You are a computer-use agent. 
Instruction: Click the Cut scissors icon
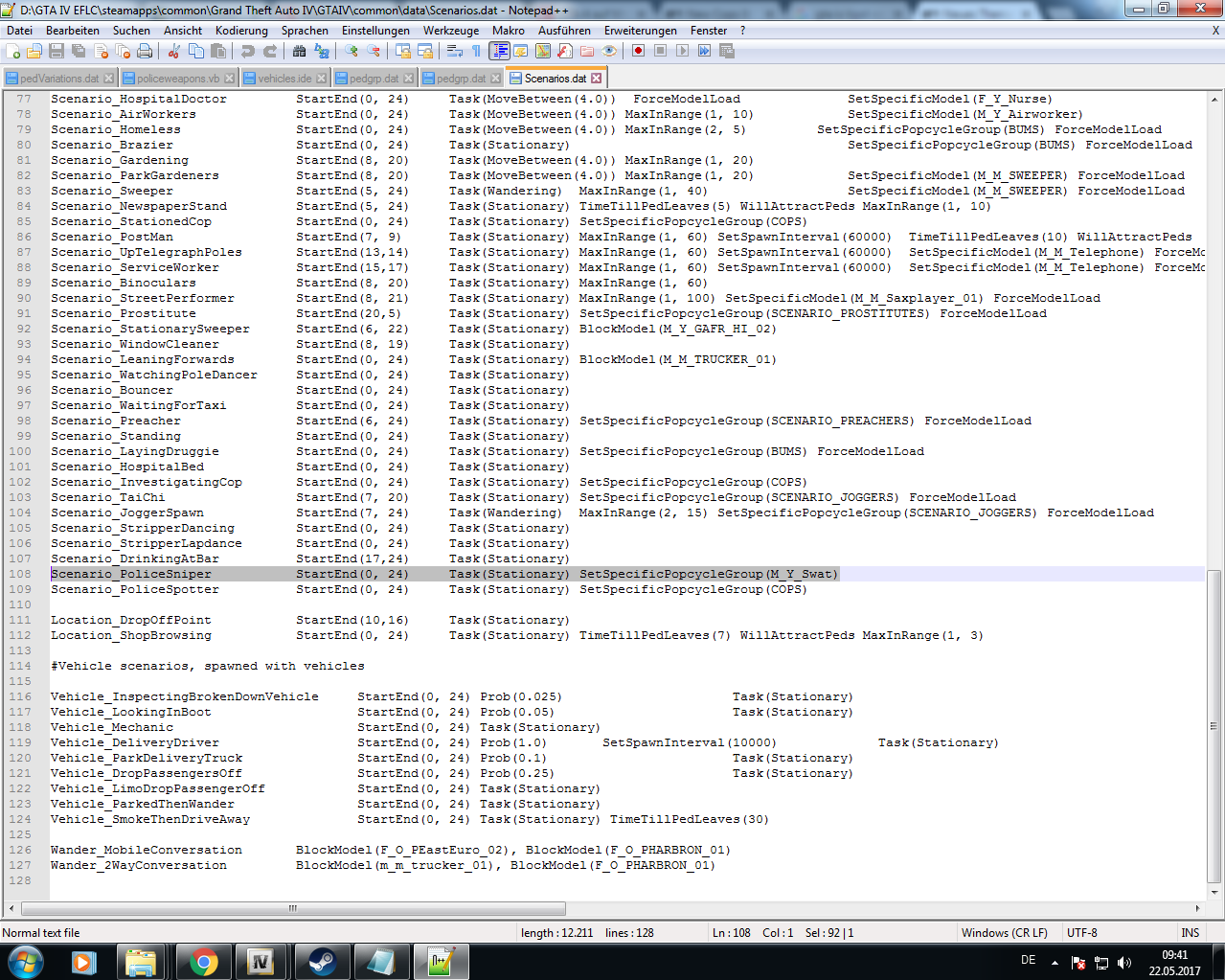point(173,51)
